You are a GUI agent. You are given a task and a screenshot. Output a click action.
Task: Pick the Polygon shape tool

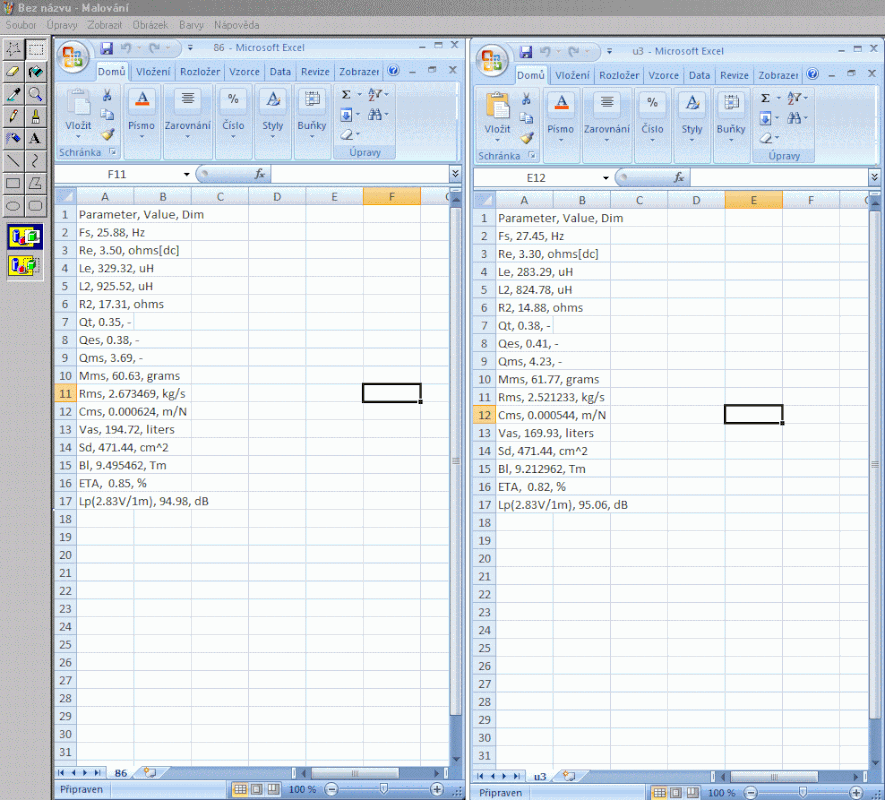[x=36, y=183]
